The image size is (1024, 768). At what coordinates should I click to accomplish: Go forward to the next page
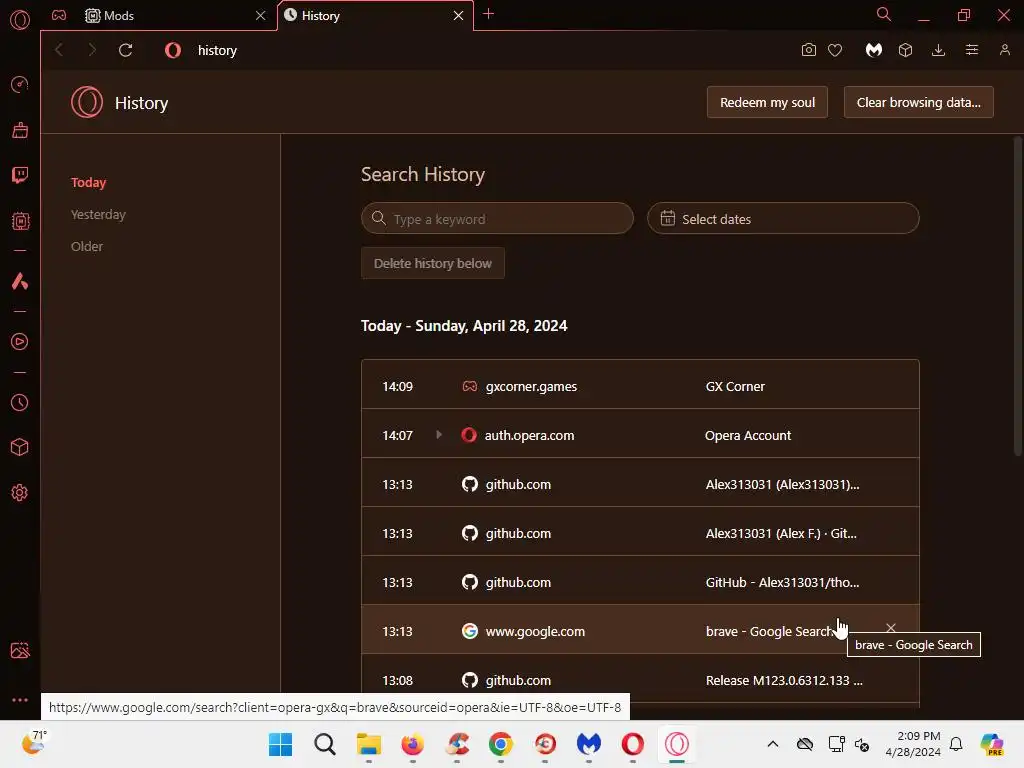(92, 50)
